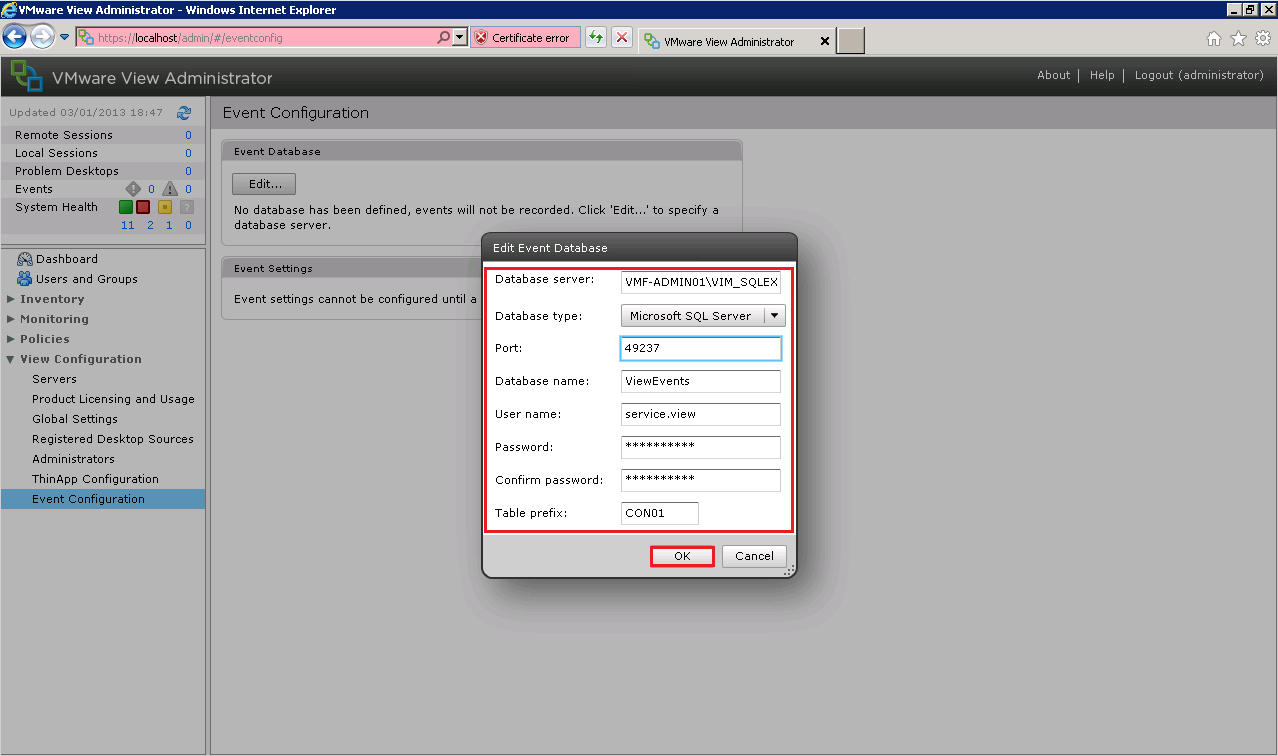Click into the Table prefix field

(659, 514)
